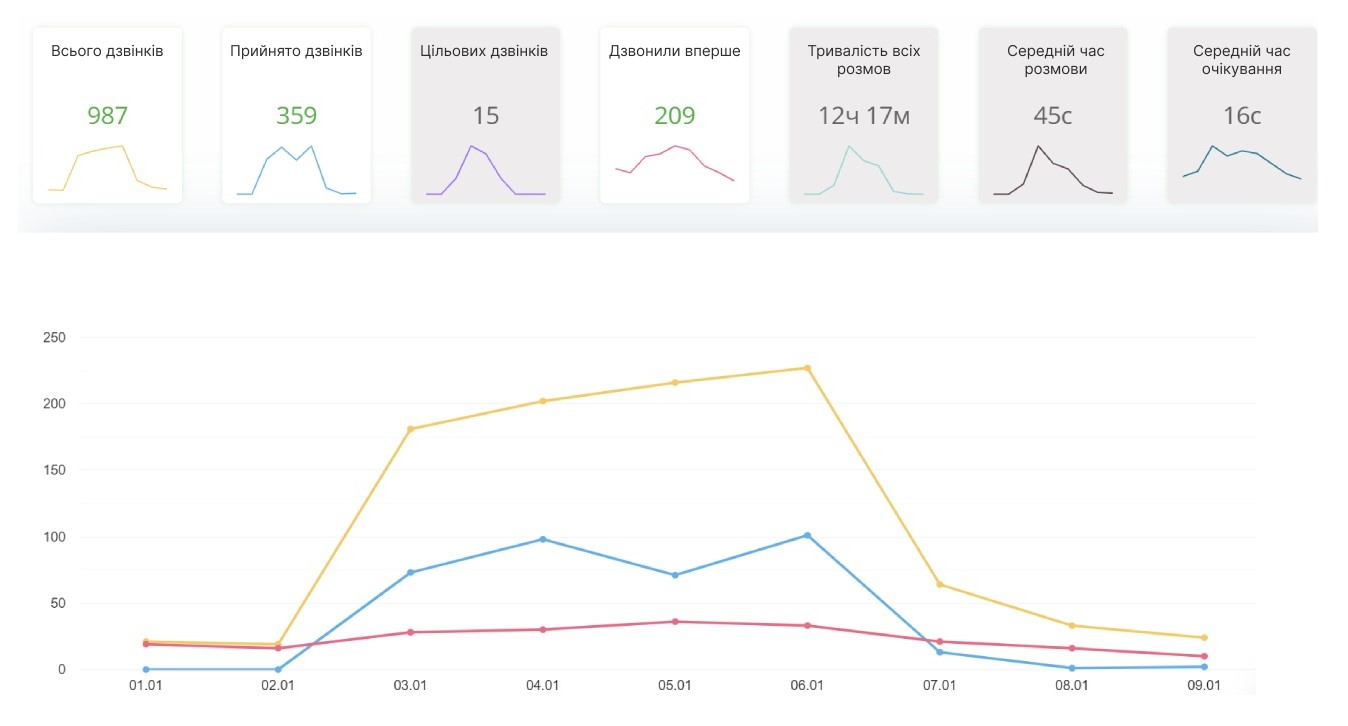
Task: Click the 100 y-axis label
Action: tap(55, 537)
